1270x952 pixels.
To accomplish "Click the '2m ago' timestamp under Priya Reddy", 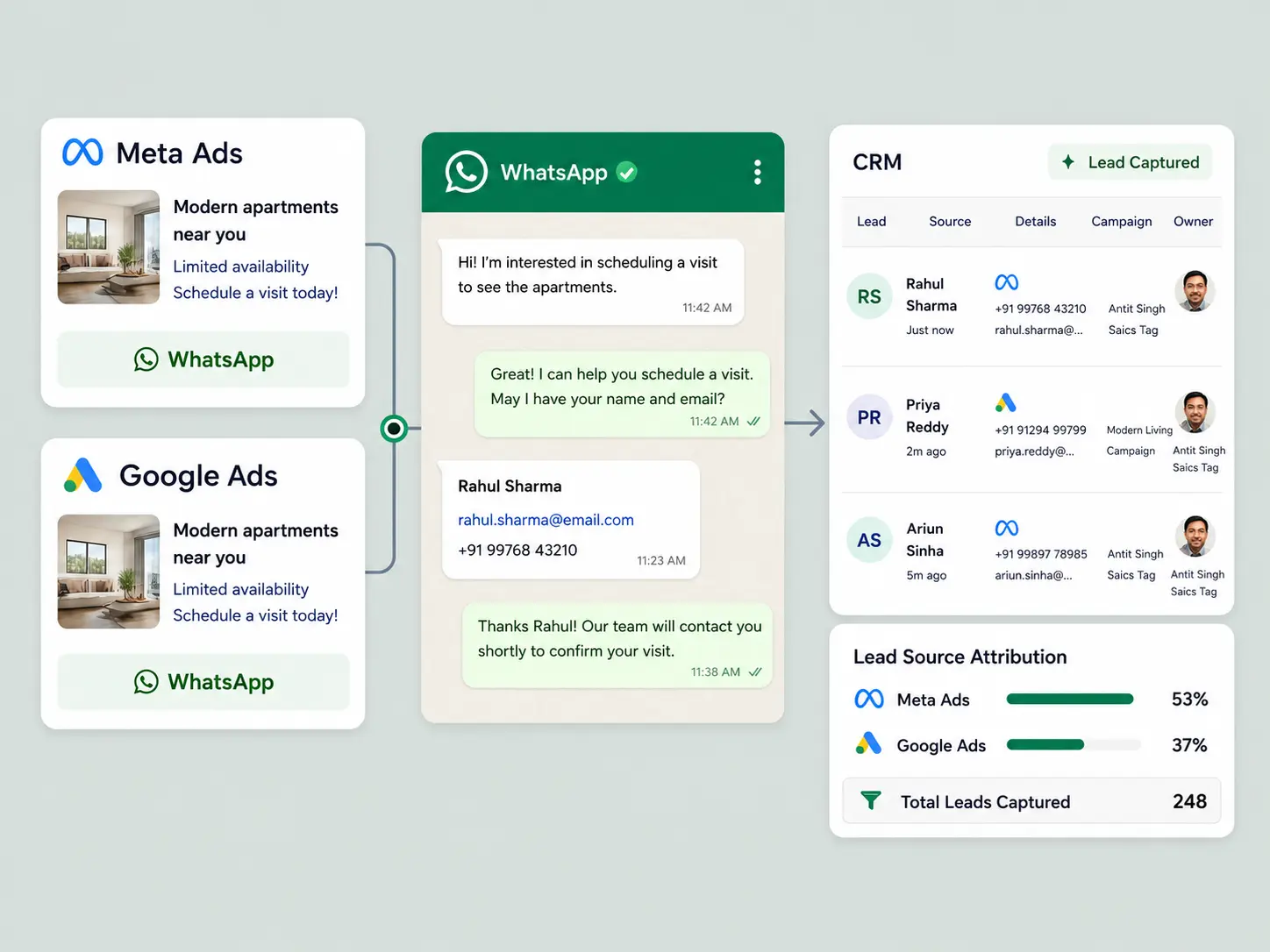I will click(926, 451).
